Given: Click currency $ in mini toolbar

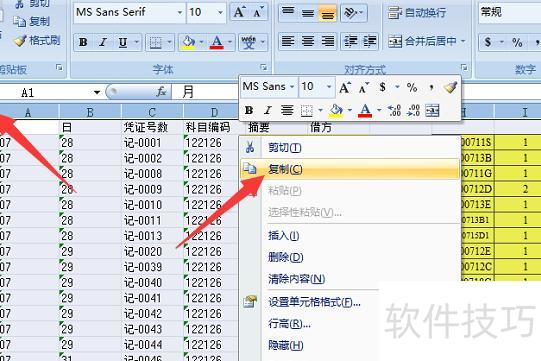Looking at the screenshot, I should (382, 87).
